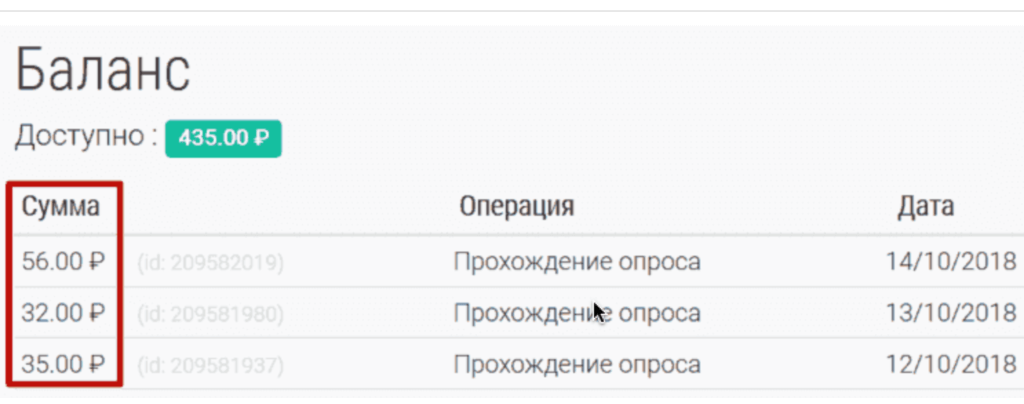Click Прохождение опроса in the 12/10/2018 row
Screen dimensions: 1024x404
pyautogui.click(x=577, y=361)
